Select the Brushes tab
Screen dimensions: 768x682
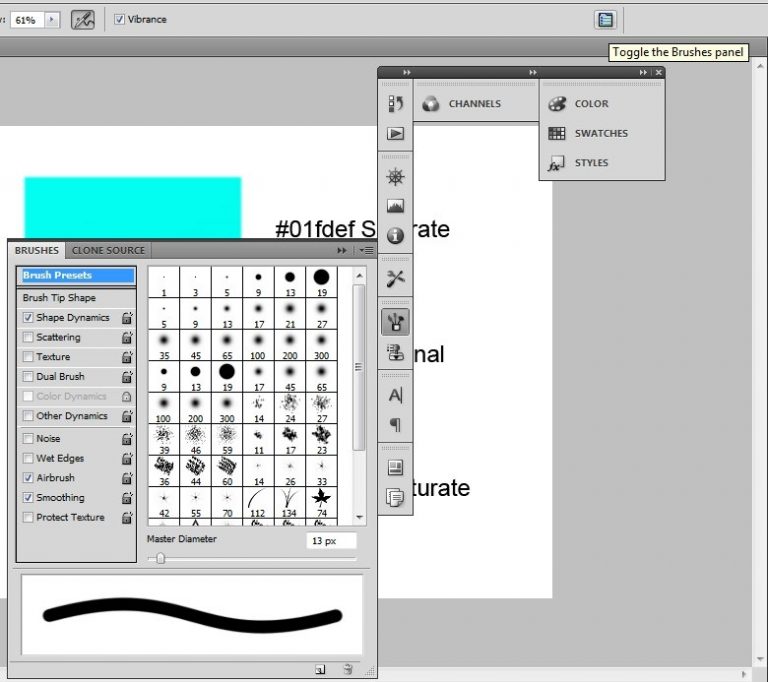pyautogui.click(x=36, y=250)
